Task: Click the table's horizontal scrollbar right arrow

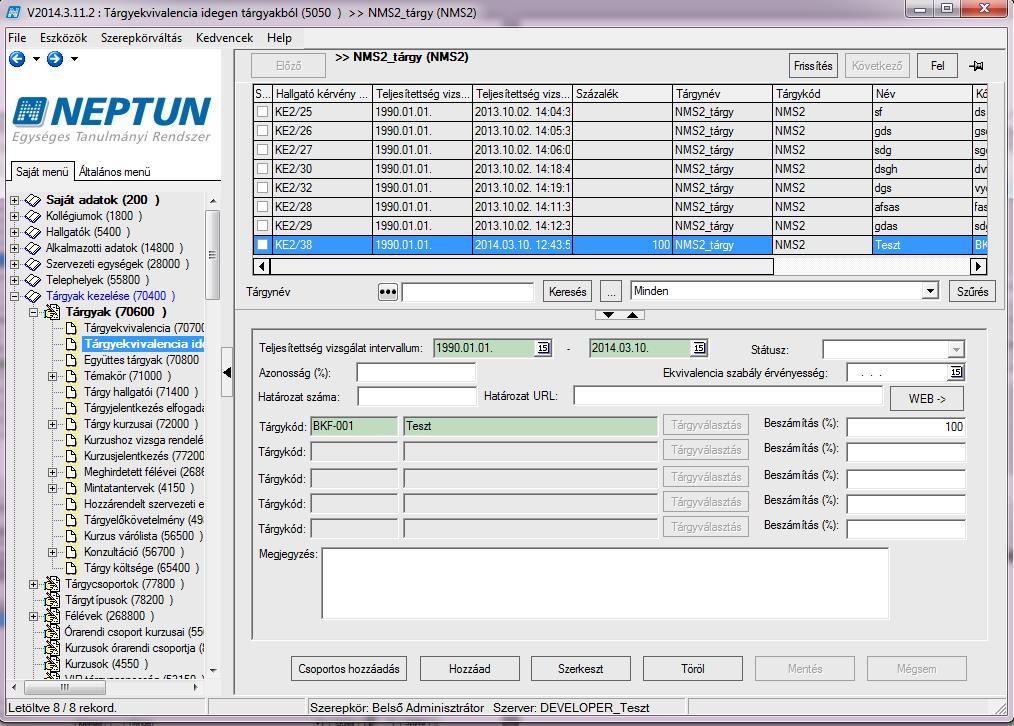Action: tap(978, 266)
